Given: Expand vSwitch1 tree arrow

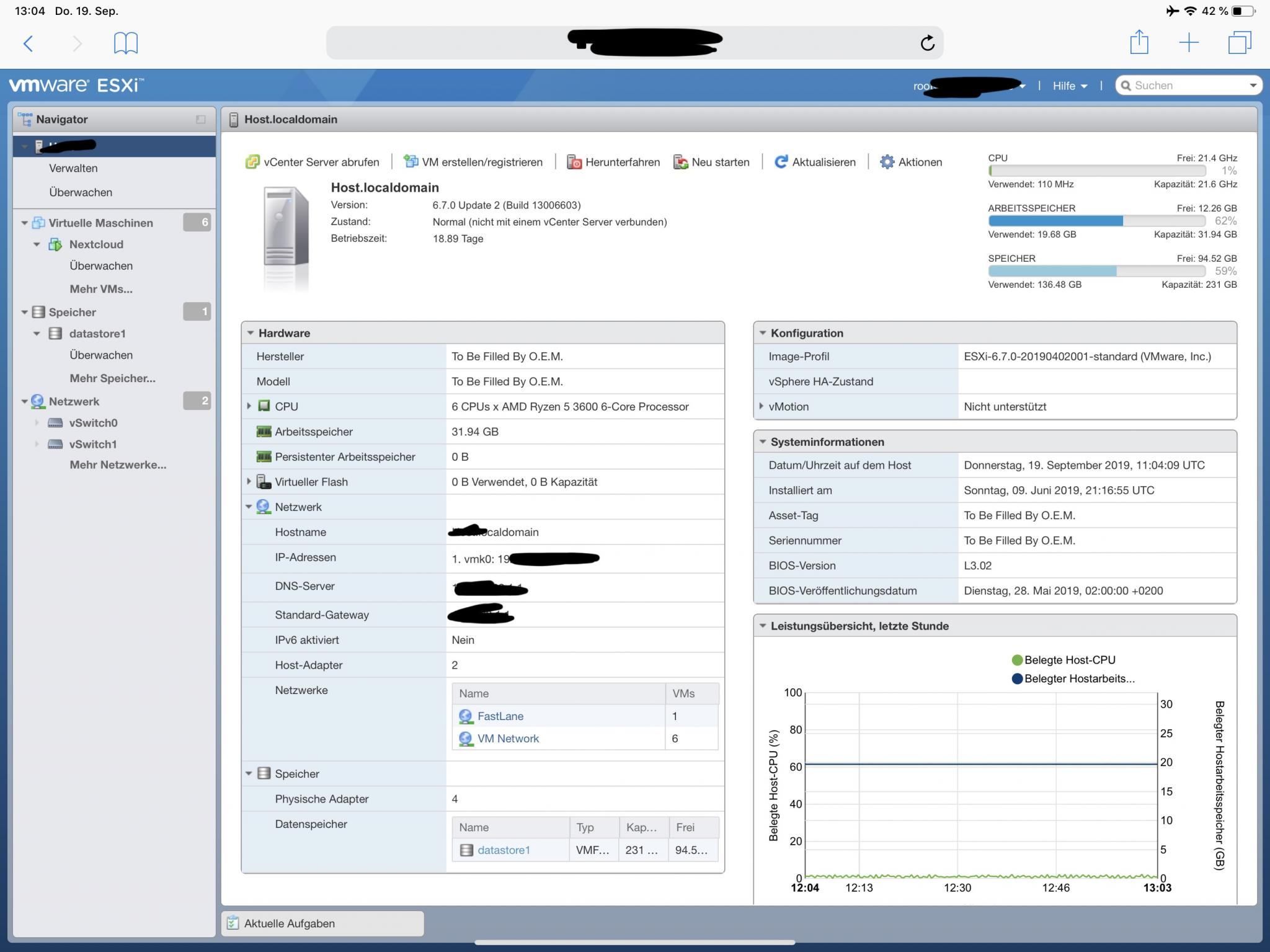Looking at the screenshot, I should (x=37, y=444).
